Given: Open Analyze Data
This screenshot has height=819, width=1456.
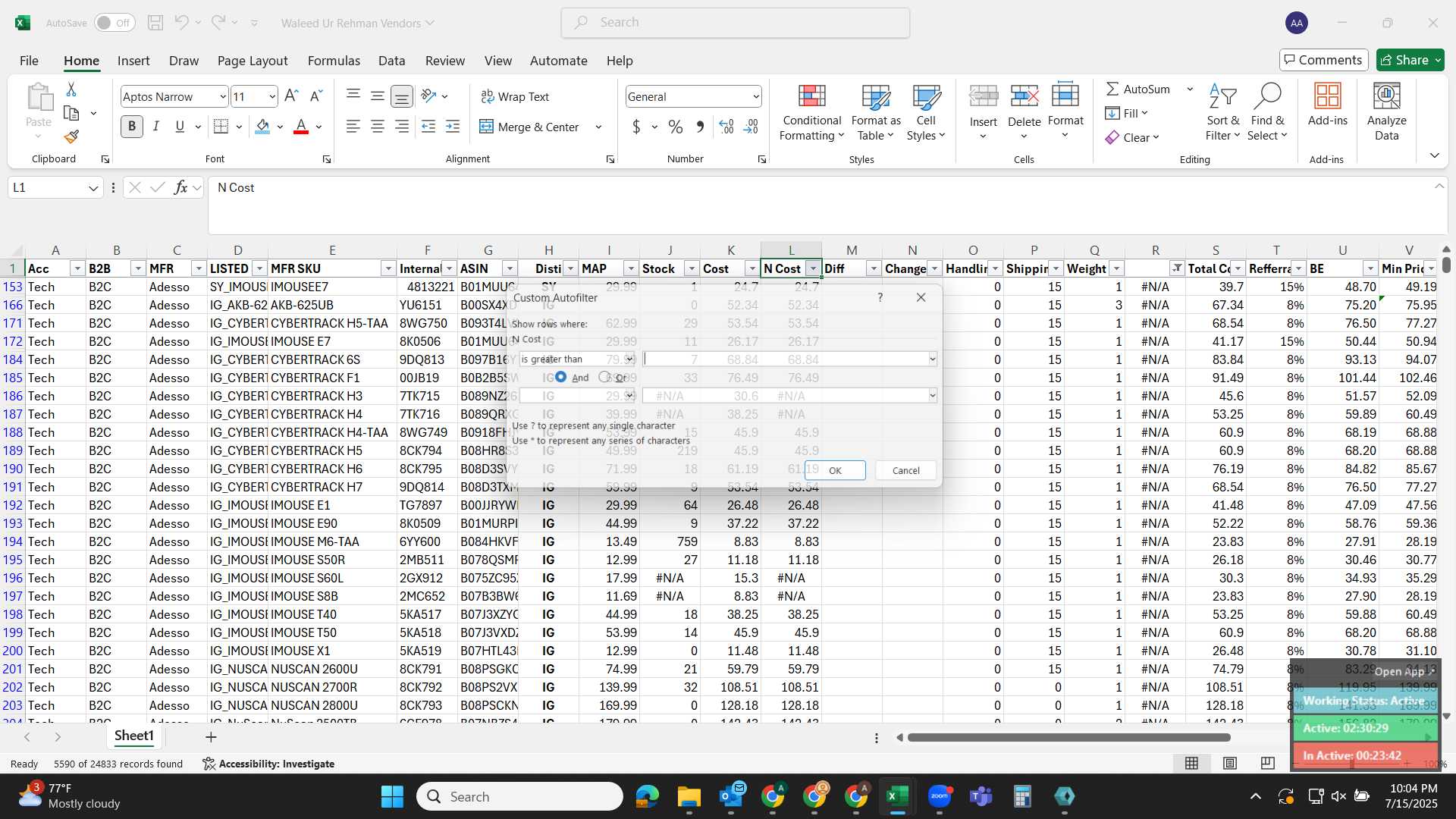Looking at the screenshot, I should 1387,112.
